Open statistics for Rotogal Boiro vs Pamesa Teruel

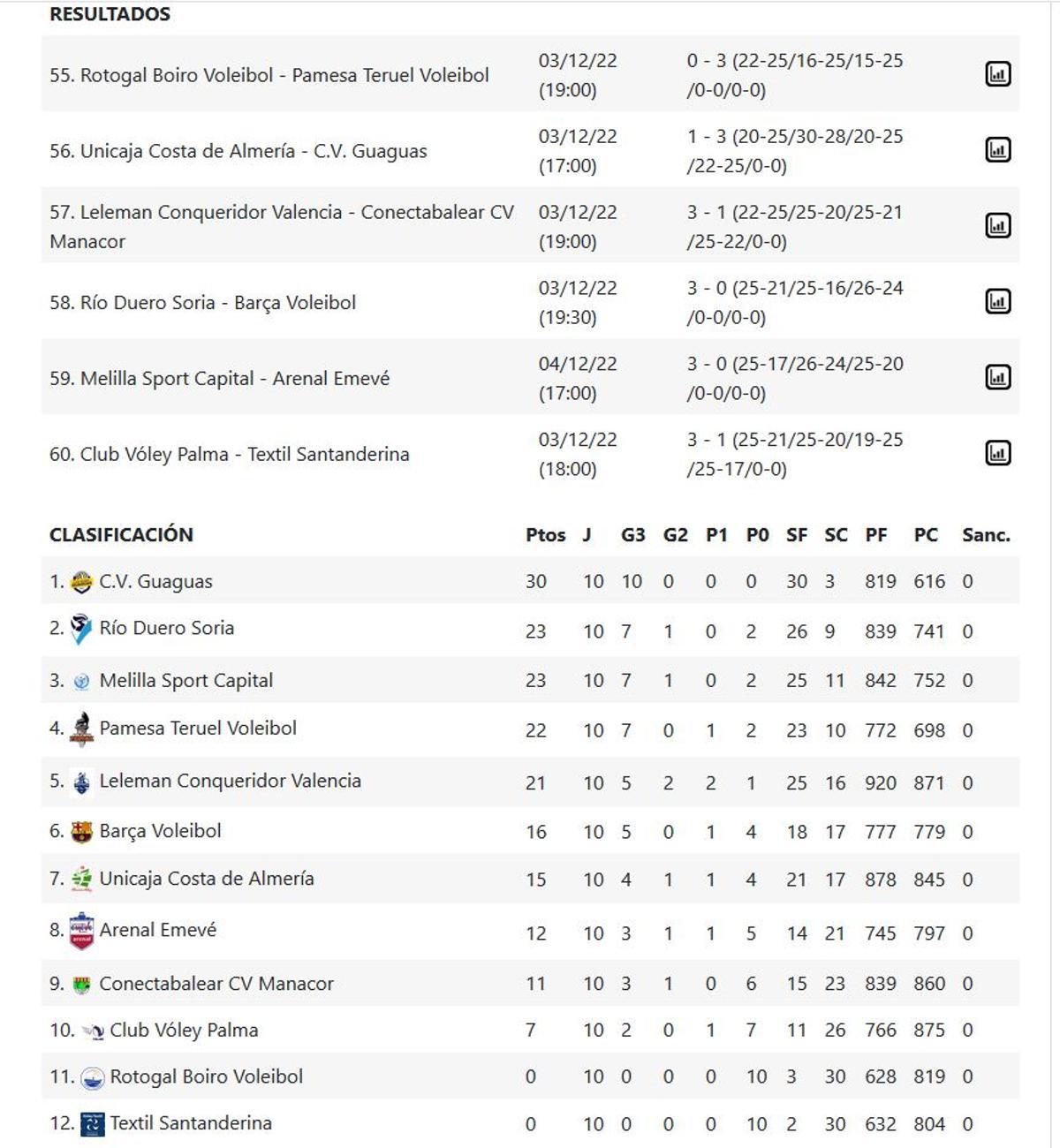[x=998, y=74]
